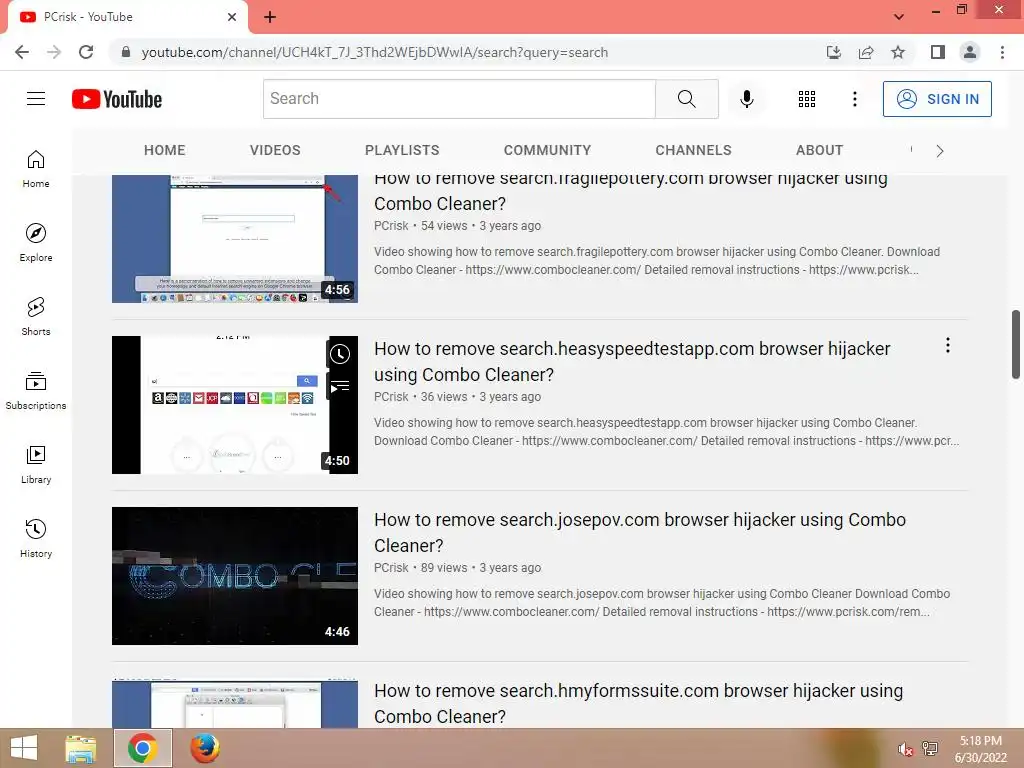This screenshot has height=768, width=1024.
Task: Open the josepov.com hijacker video title
Action: [640, 533]
